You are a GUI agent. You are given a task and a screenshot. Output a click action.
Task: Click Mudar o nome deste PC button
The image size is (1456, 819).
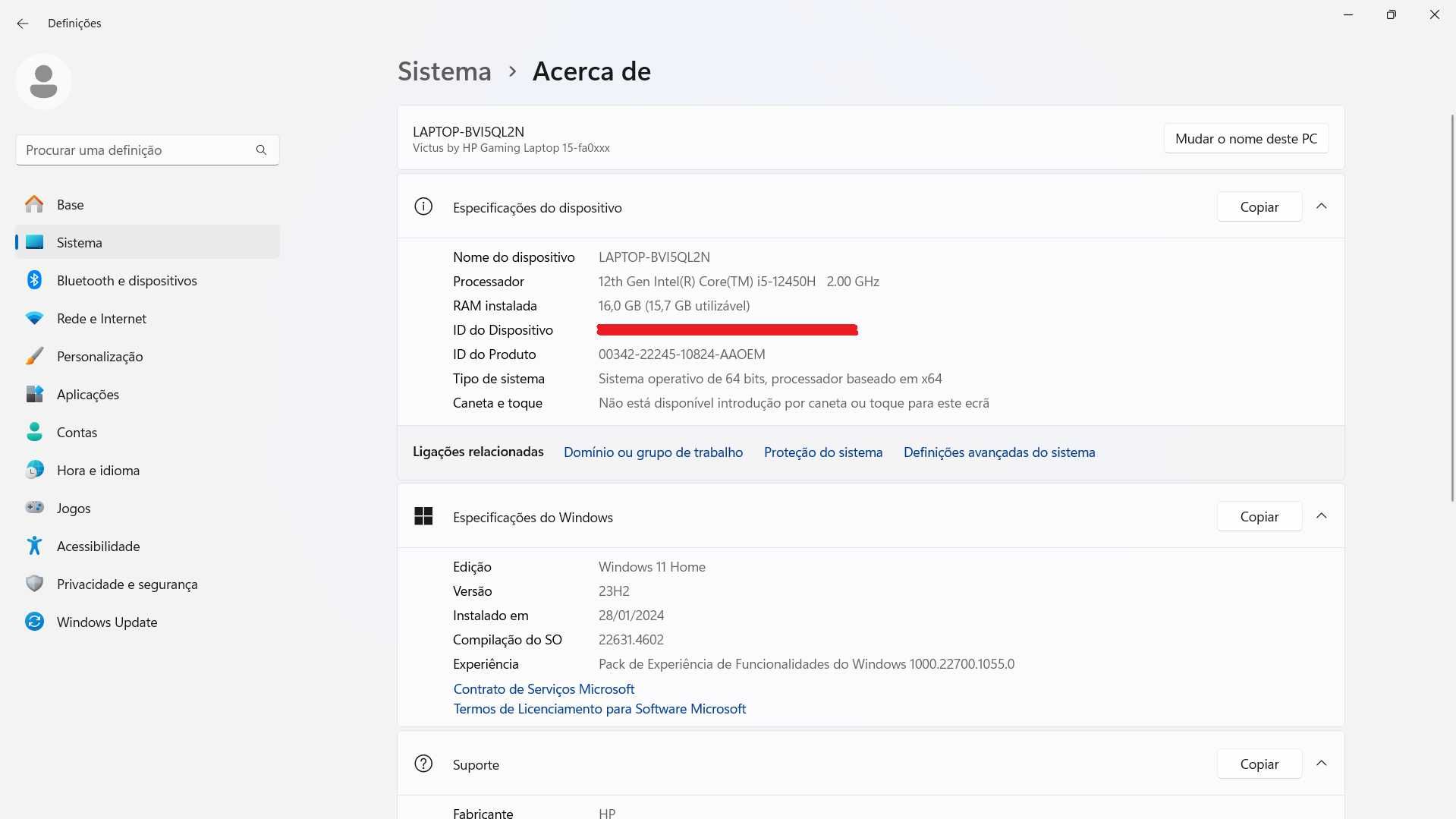point(1246,138)
